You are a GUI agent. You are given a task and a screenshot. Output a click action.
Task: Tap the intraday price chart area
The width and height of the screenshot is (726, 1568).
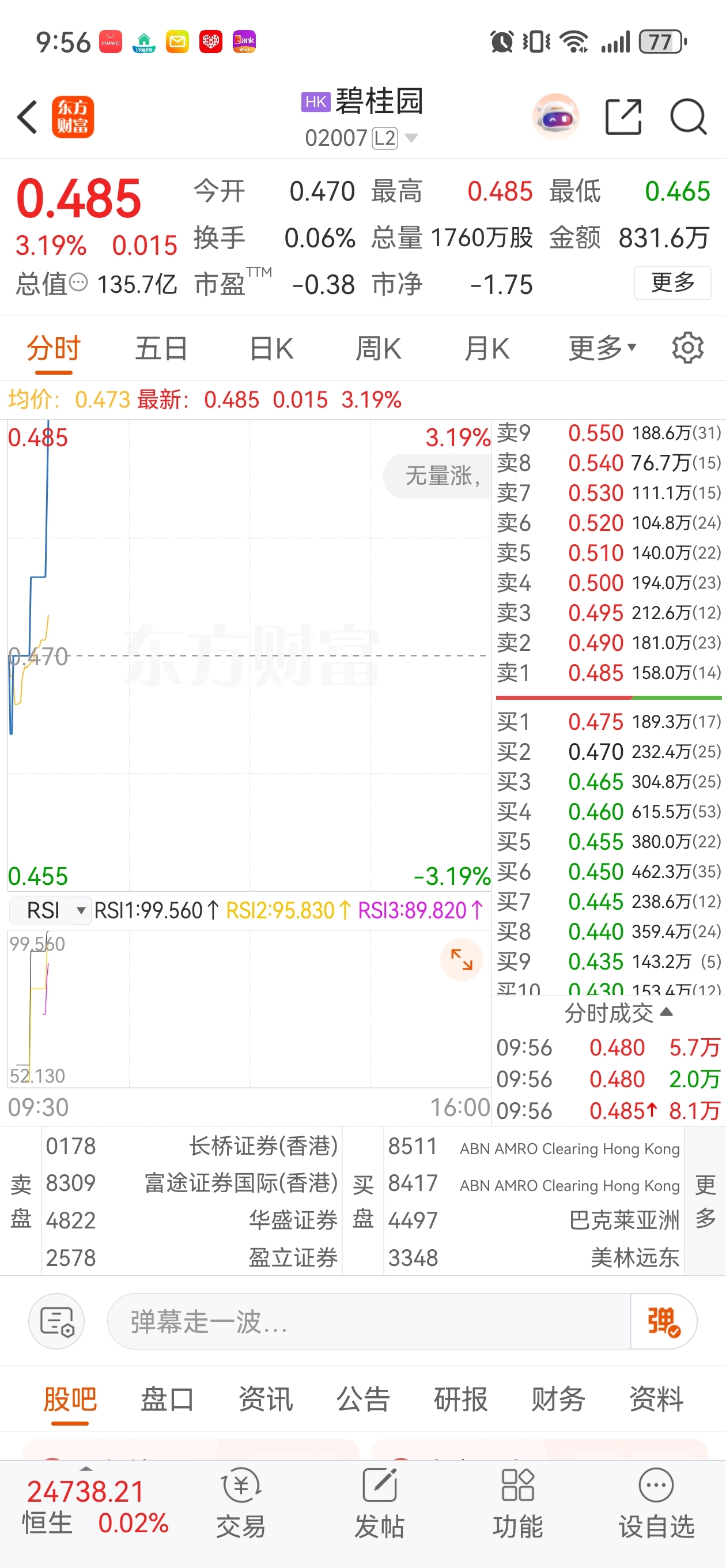click(249, 655)
